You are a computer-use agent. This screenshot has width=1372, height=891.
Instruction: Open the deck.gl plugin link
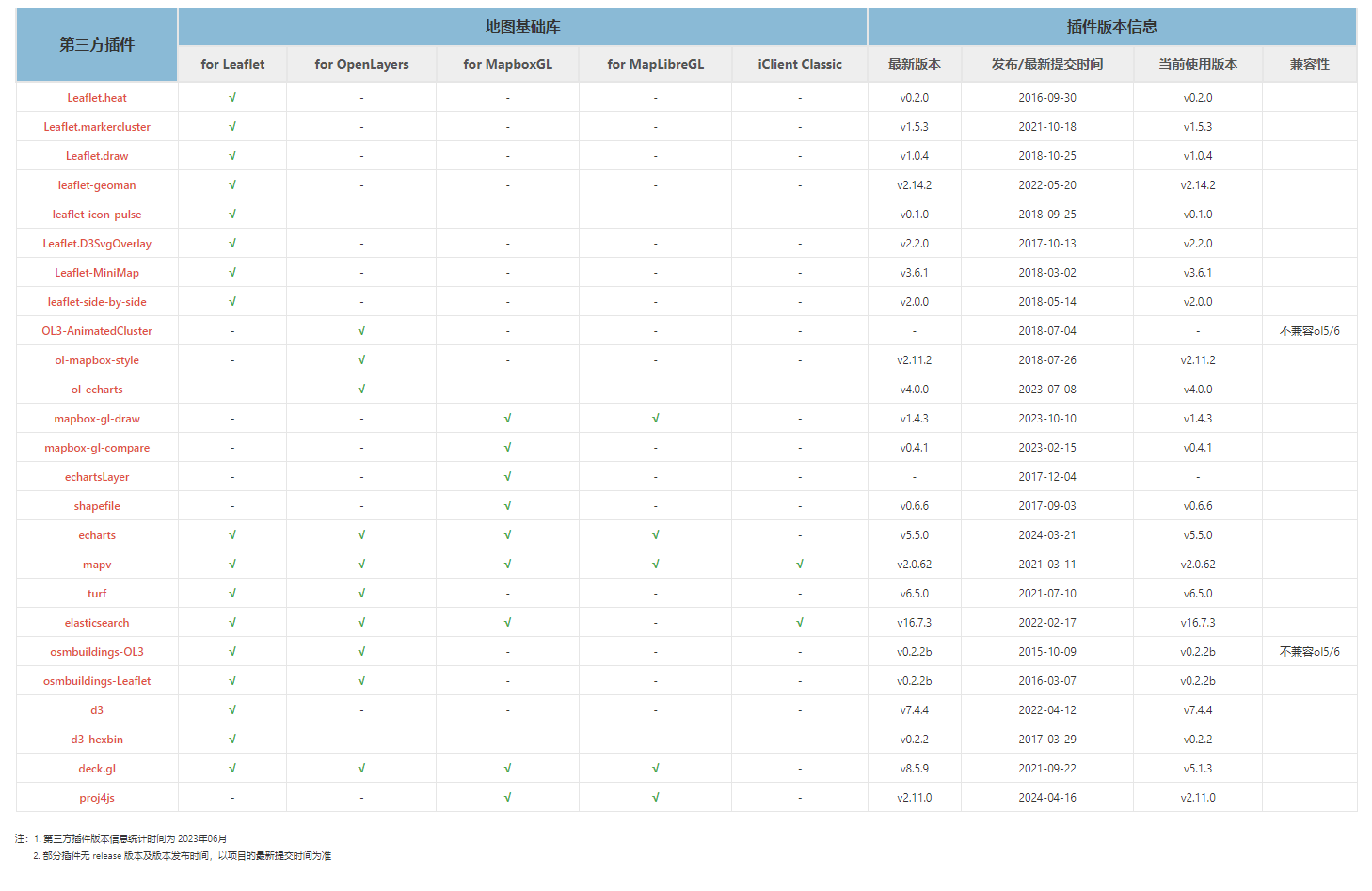pyautogui.click(x=97, y=769)
